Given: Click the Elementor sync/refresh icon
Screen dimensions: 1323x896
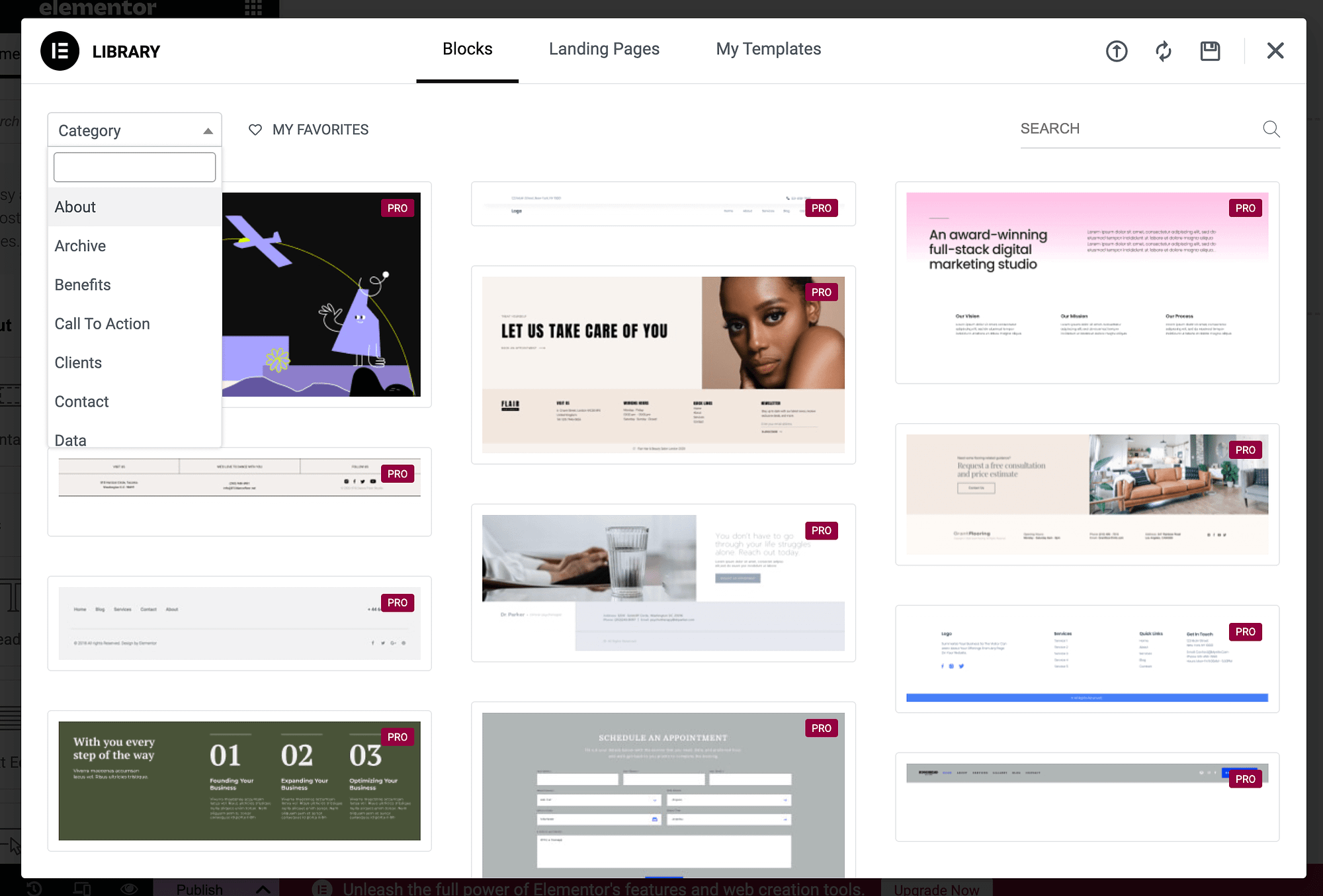Looking at the screenshot, I should tap(1163, 50).
